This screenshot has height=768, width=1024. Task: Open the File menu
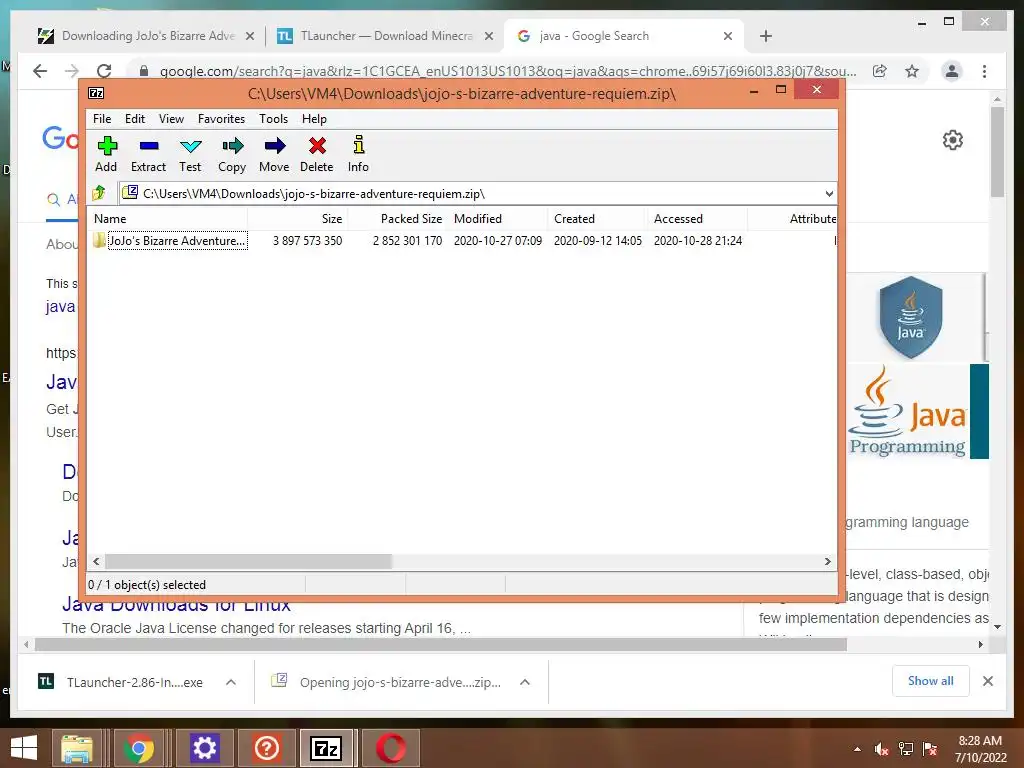[x=102, y=119]
